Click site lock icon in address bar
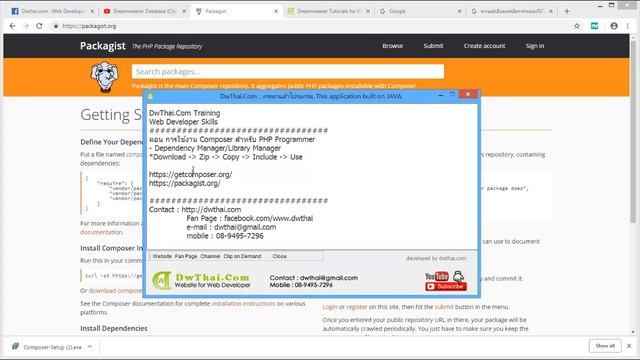Screen dimensions: 640x360 (56, 26)
